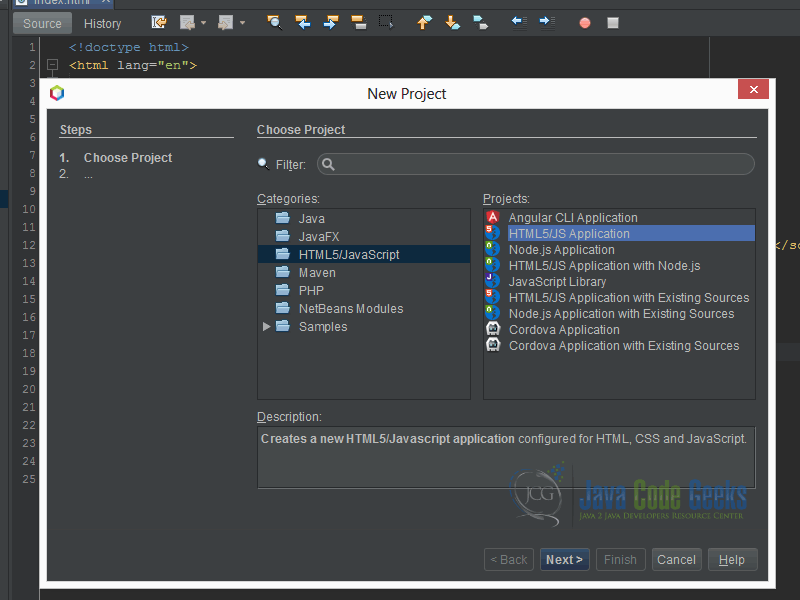Click the Toggle Bookmark icon
Image resolution: width=800 pixels, height=600 pixels.
click(481, 22)
